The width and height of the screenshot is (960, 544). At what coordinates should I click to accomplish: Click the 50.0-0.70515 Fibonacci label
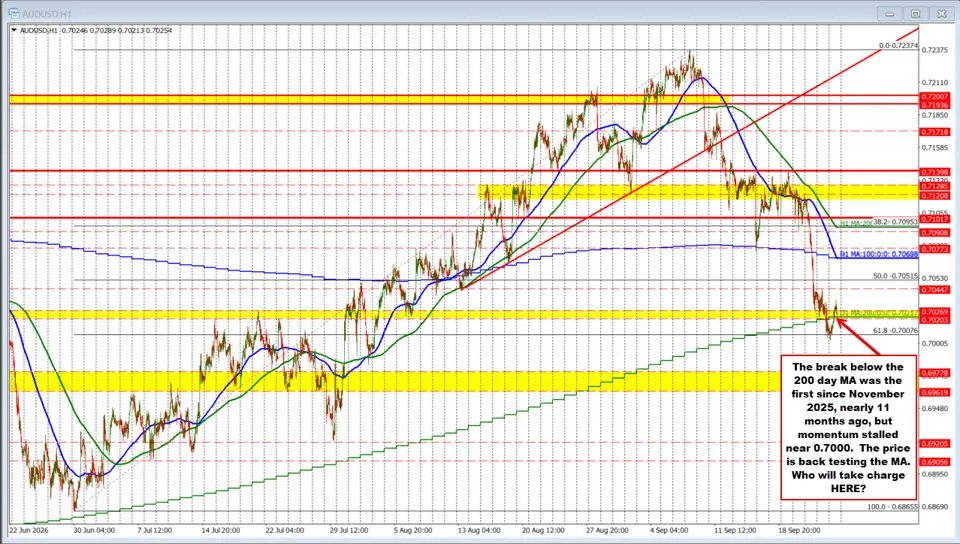896,276
